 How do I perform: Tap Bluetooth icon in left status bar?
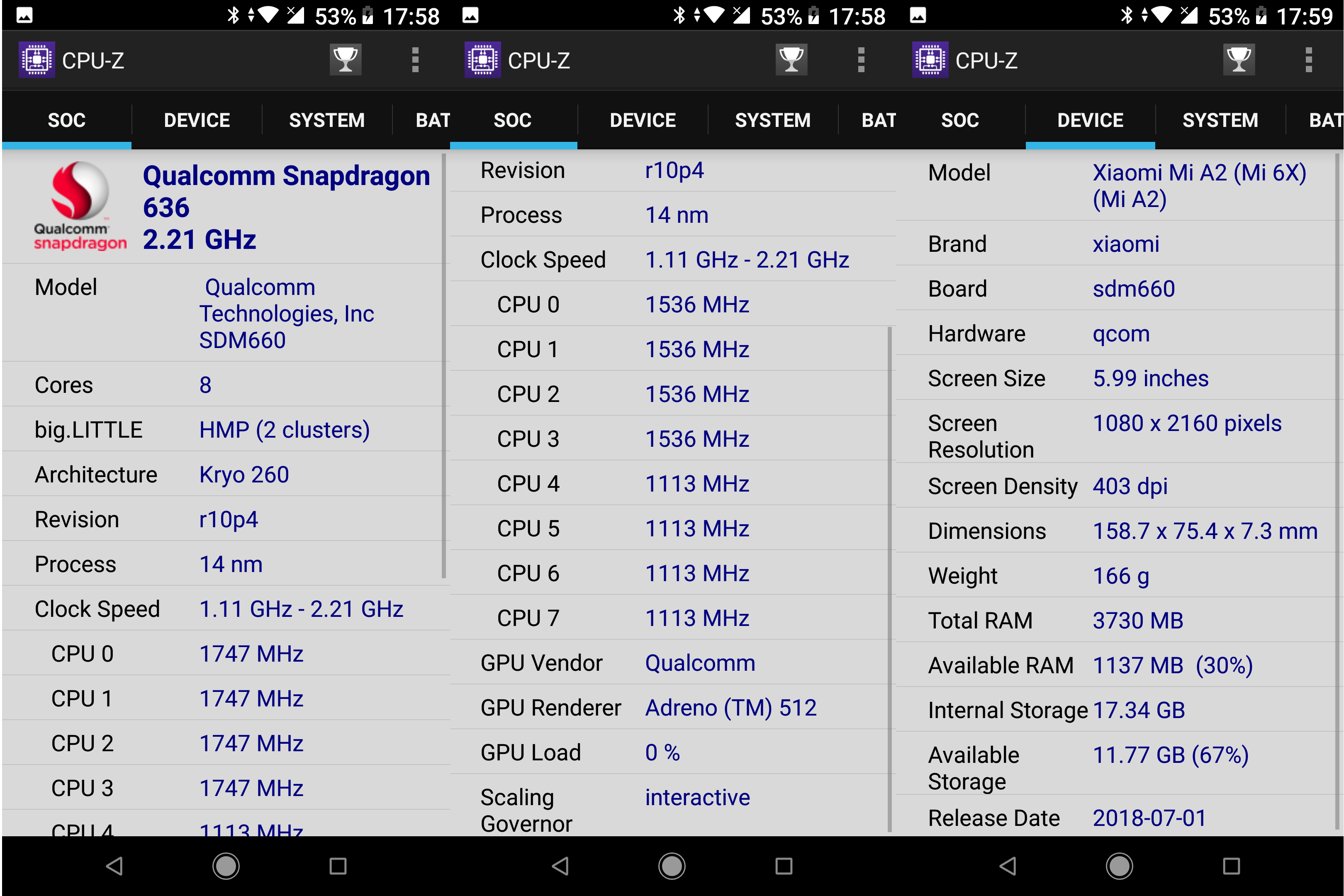[x=233, y=15]
